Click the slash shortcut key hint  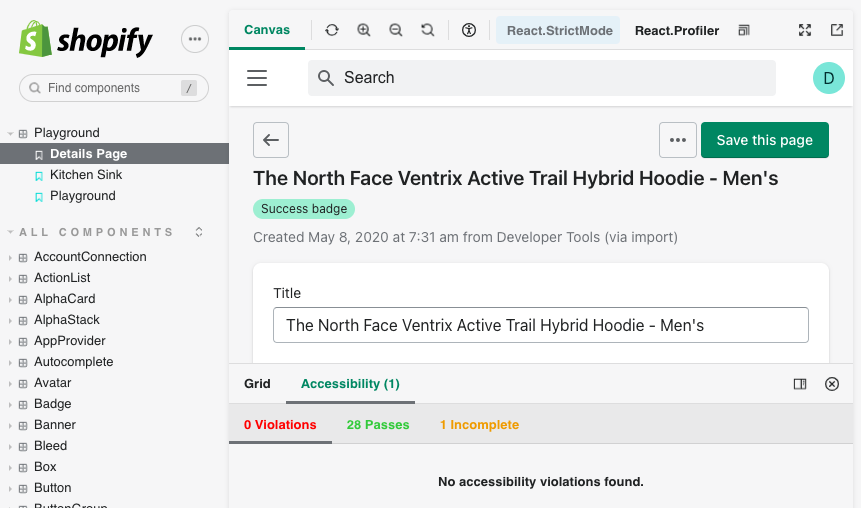click(189, 88)
